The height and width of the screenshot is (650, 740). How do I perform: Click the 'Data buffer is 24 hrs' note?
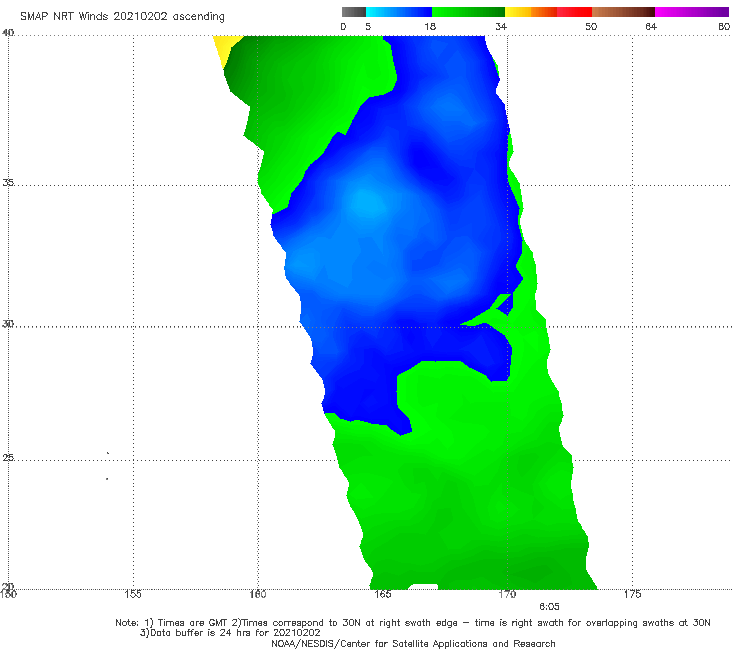pos(230,633)
